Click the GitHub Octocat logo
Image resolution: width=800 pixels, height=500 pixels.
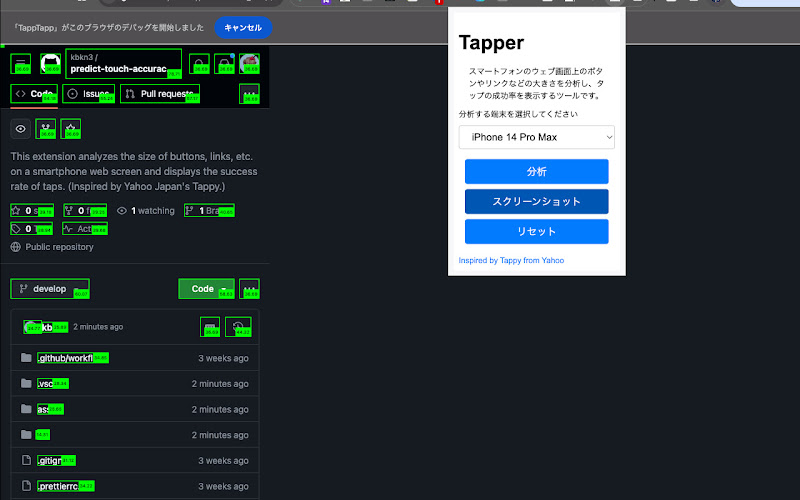[50, 64]
